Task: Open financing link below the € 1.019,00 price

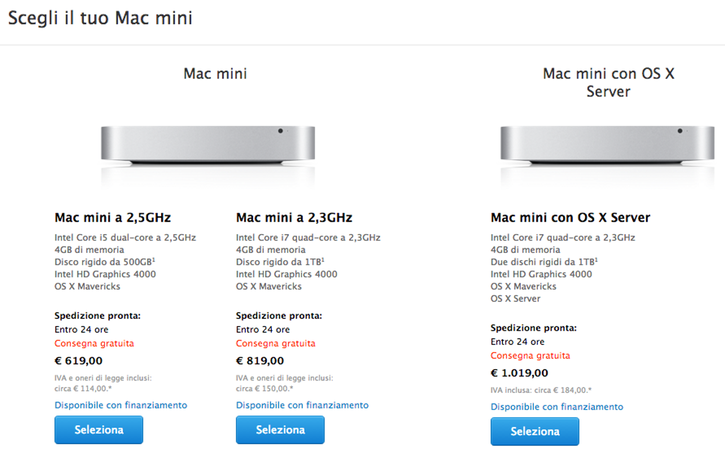Action: (557, 407)
